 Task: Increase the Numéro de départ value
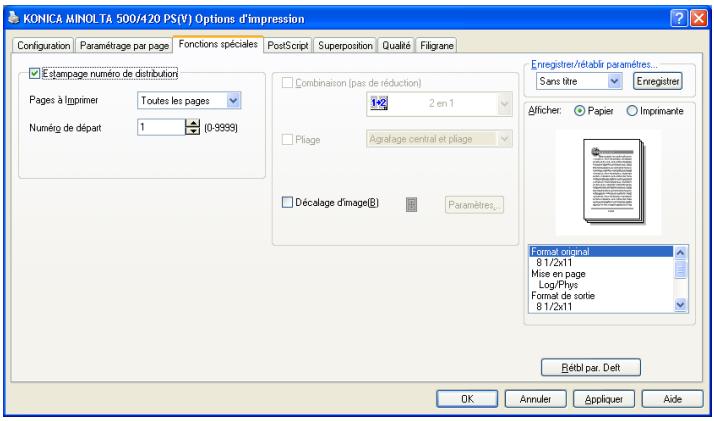click(x=193, y=123)
